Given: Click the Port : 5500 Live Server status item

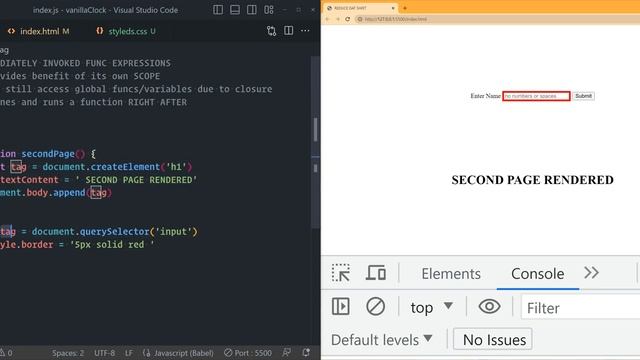Looking at the screenshot, I should point(248,353).
